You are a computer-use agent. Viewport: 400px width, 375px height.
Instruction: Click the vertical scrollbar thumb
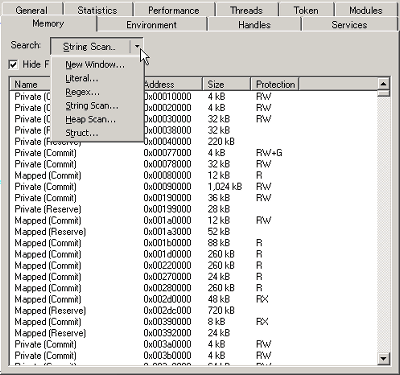[384, 93]
